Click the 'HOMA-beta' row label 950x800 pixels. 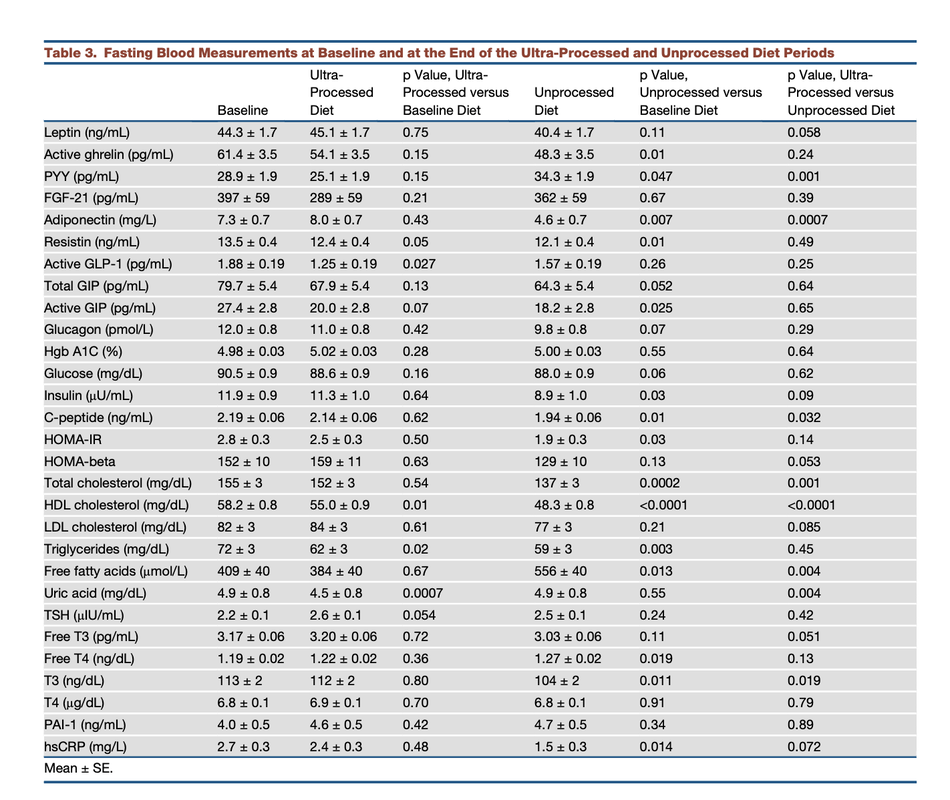(x=79, y=462)
